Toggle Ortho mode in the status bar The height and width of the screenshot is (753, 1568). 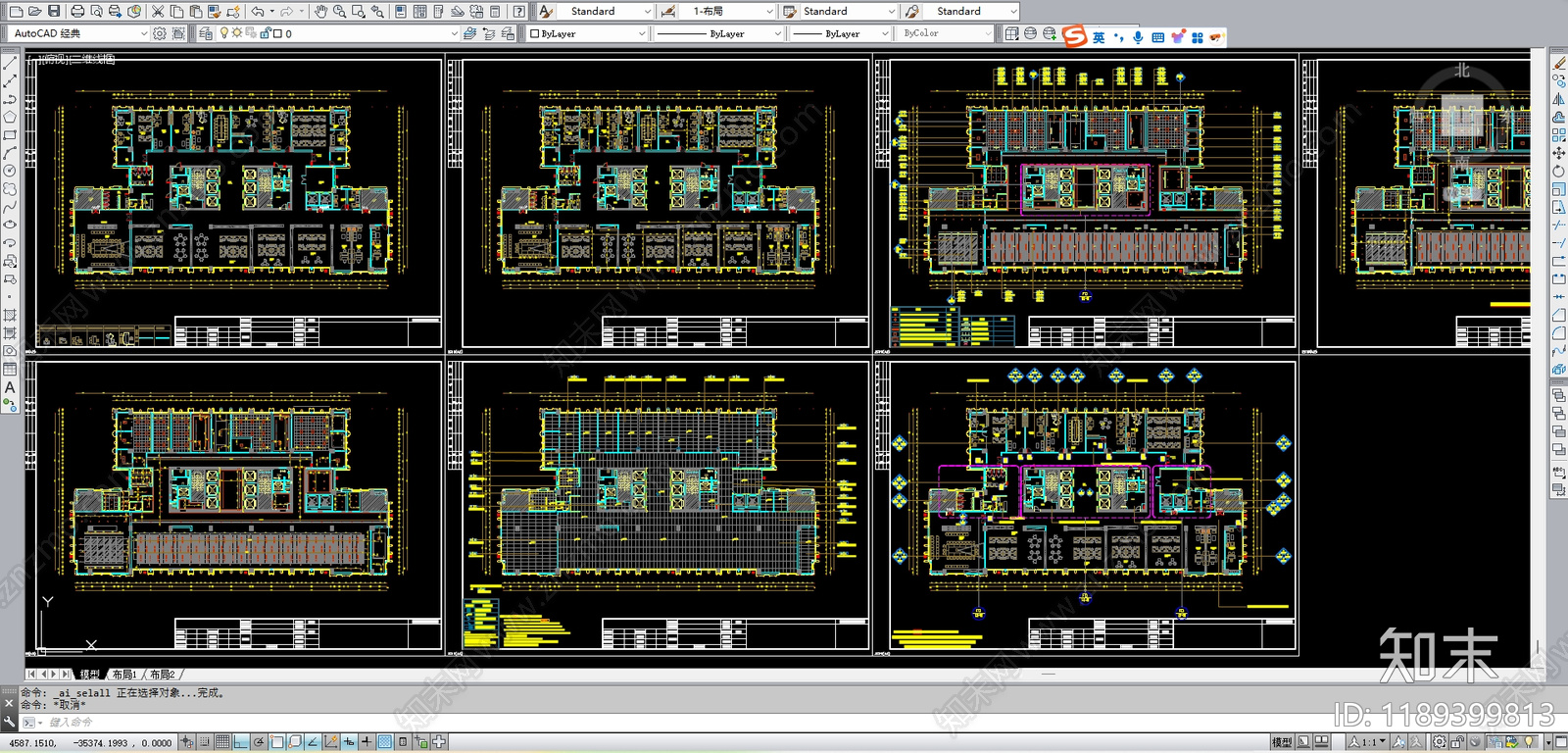[x=240, y=742]
